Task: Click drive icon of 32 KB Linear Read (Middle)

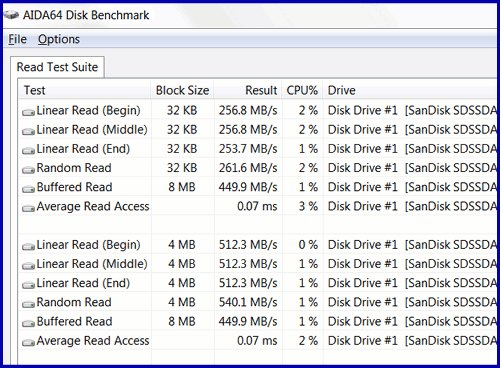Action: (28, 131)
